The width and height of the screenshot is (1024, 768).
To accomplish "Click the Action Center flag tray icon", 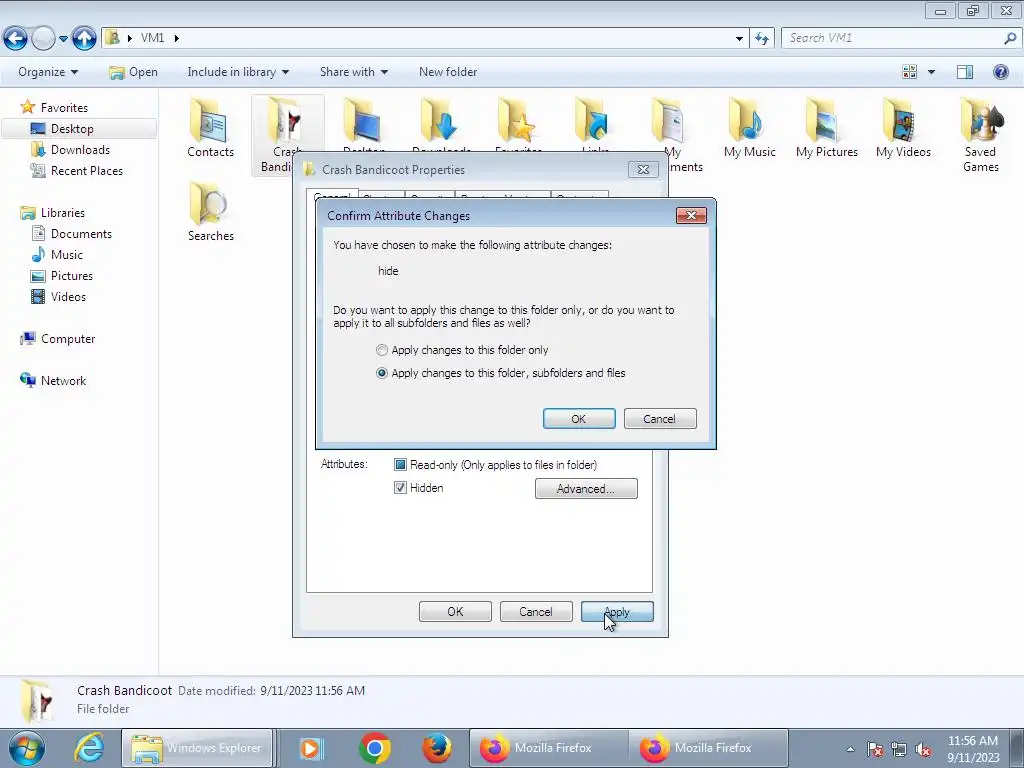I will 875,749.
